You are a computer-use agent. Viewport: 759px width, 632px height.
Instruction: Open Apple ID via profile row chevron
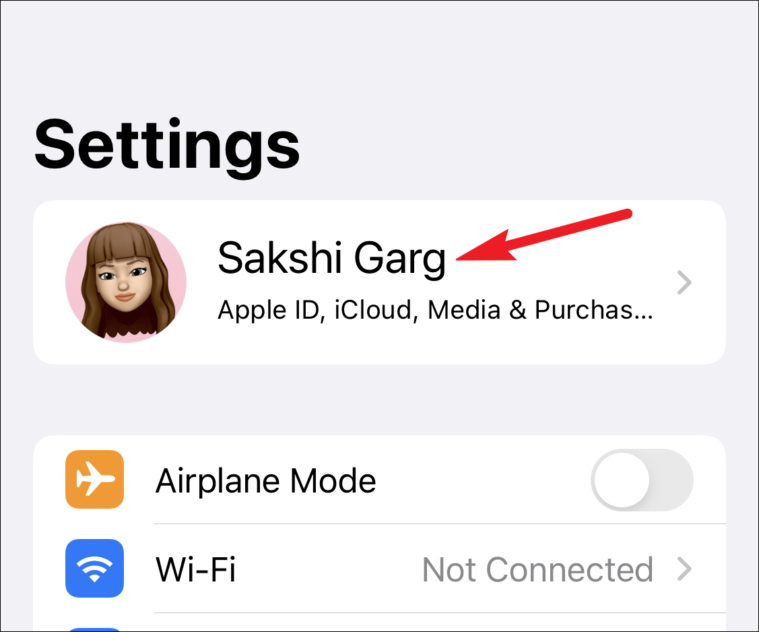click(x=683, y=283)
